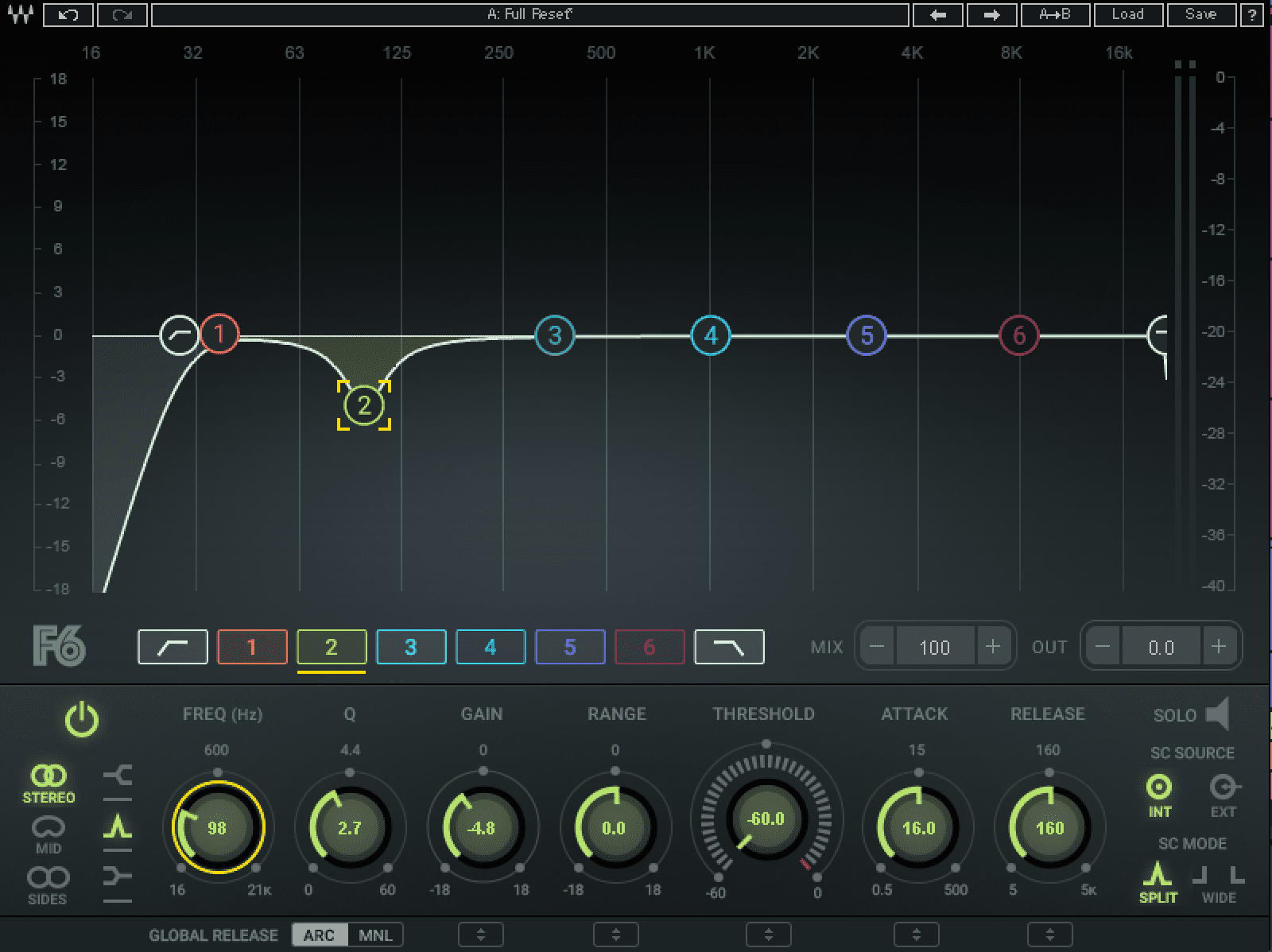The height and width of the screenshot is (952, 1272).
Task: Redo the last undone change
Action: [121, 14]
